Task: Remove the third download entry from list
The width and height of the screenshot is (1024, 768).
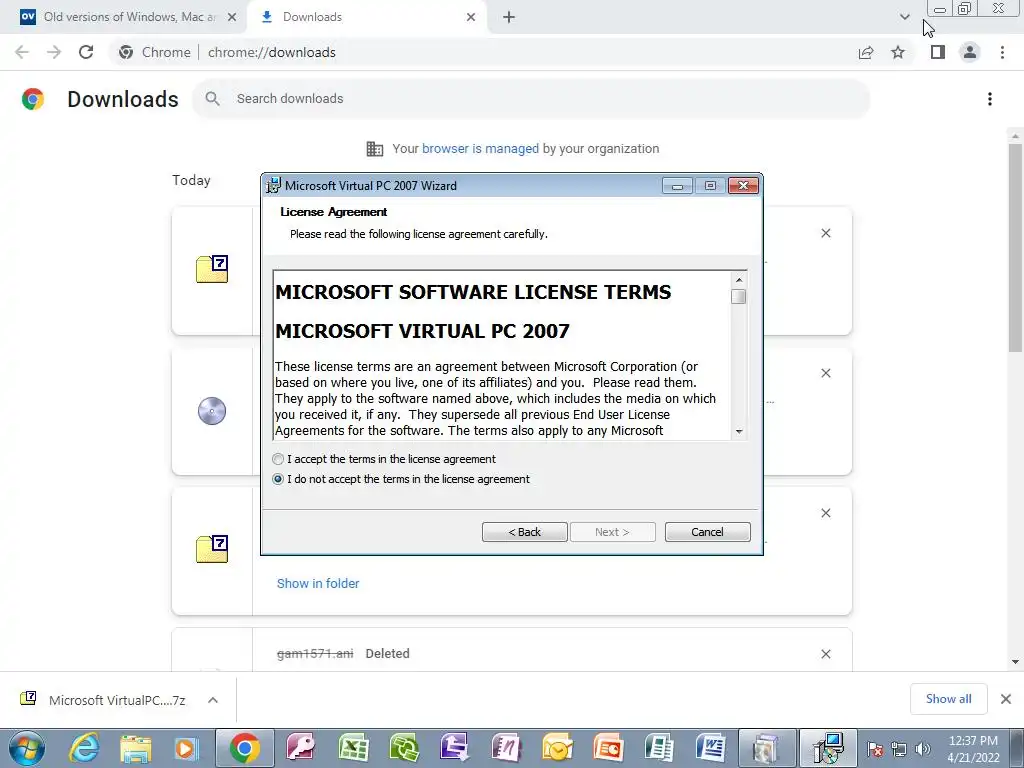Action: pyautogui.click(x=825, y=513)
